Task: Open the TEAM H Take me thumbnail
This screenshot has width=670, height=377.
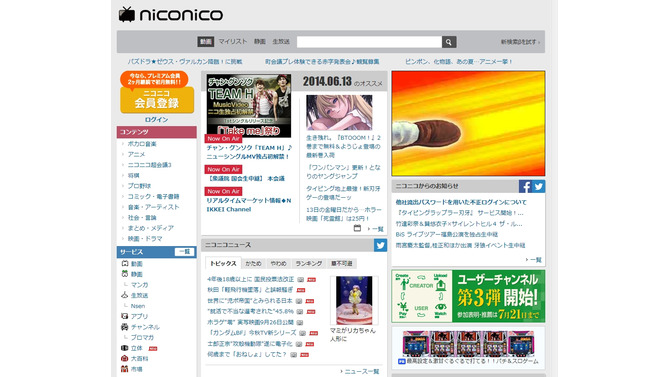Action: (249, 106)
